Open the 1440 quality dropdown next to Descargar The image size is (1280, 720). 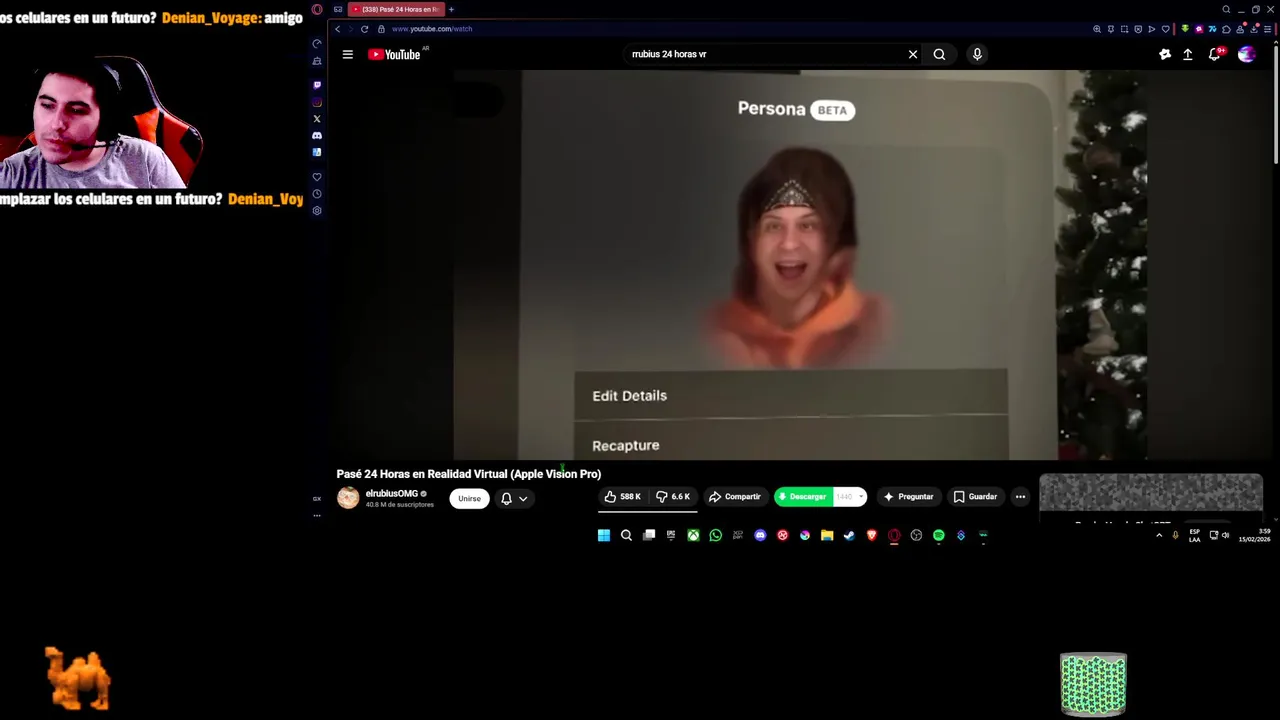click(x=850, y=497)
